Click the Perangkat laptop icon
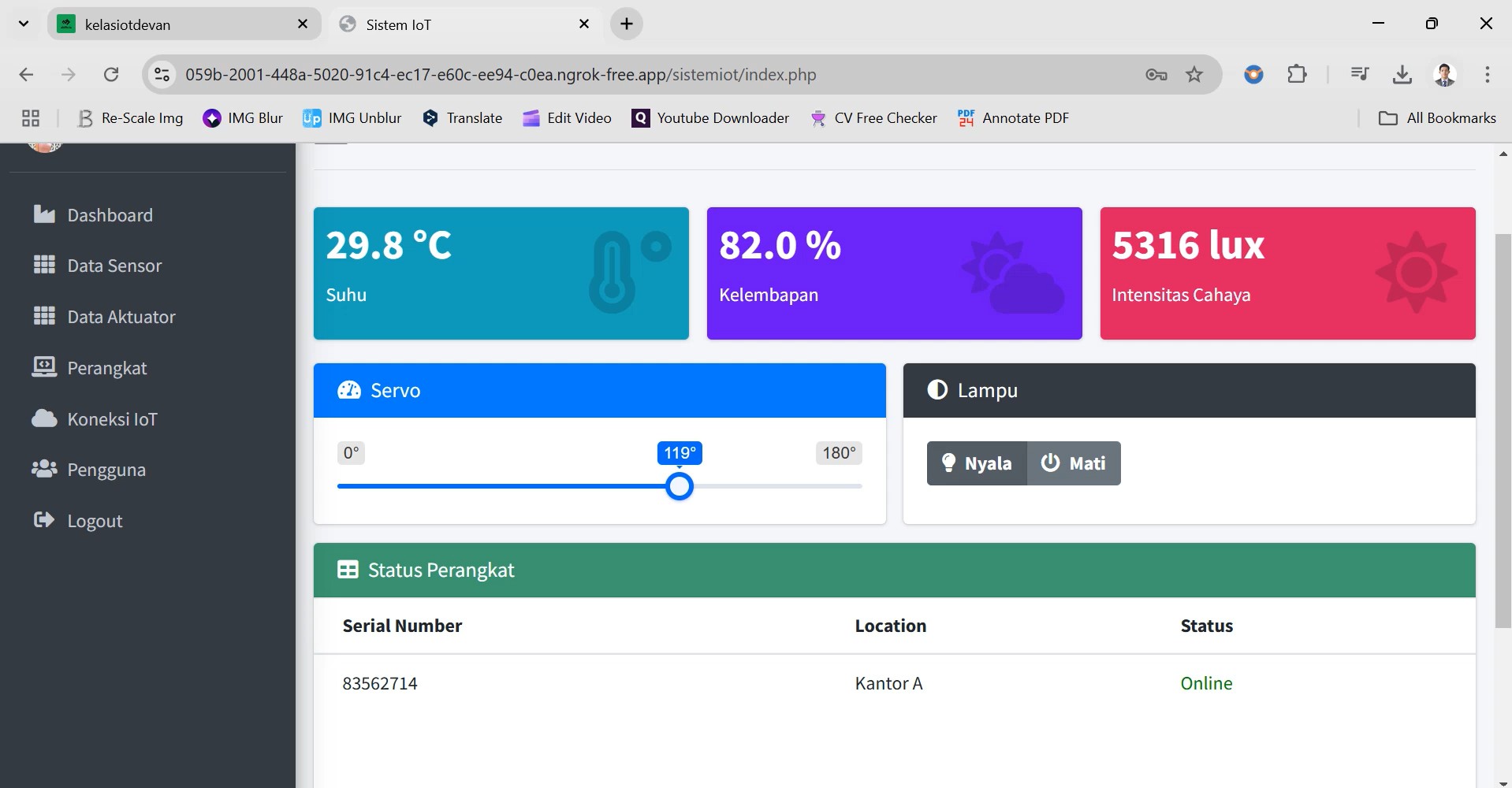 point(44,366)
